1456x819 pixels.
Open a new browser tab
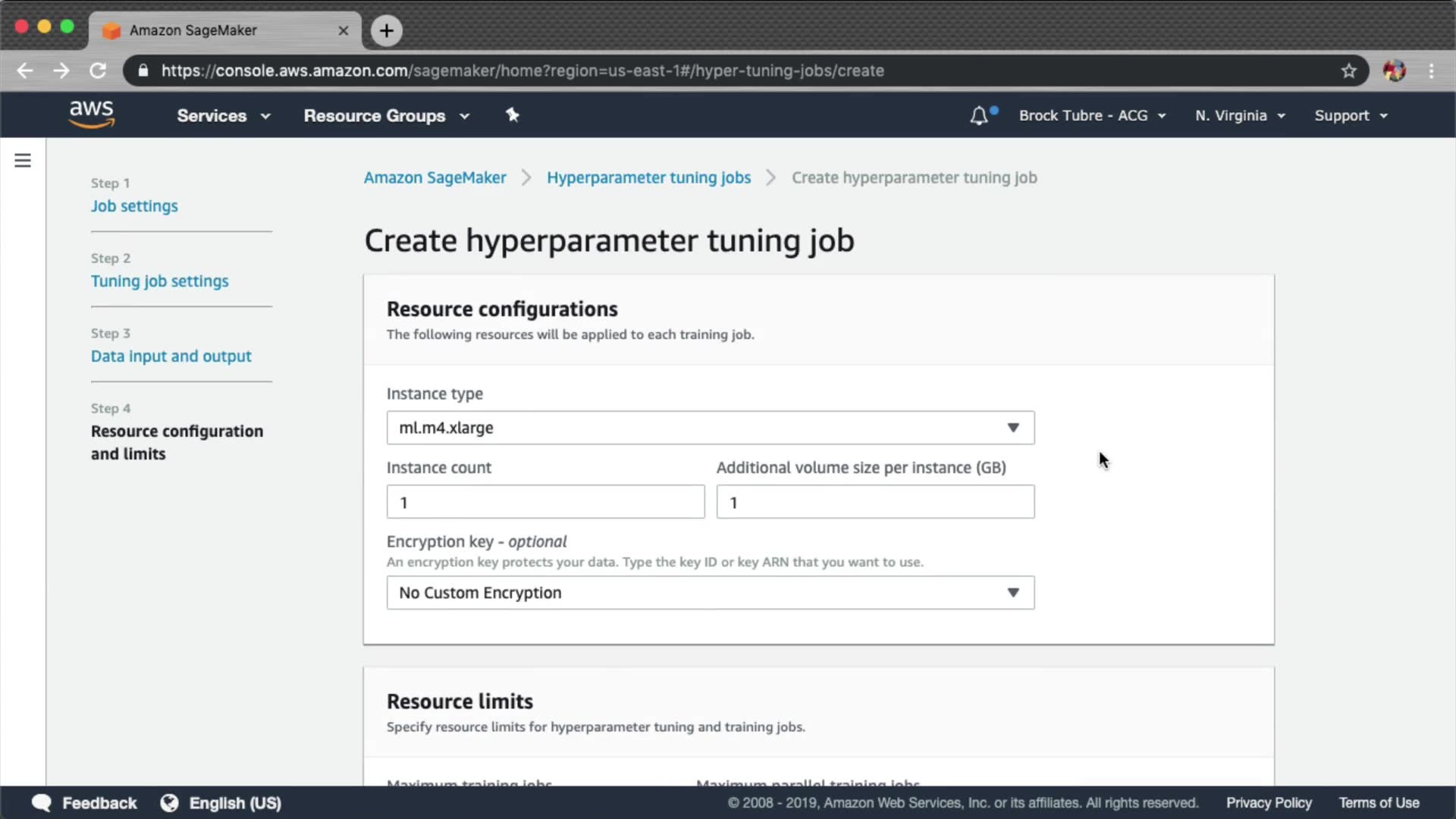coord(386,30)
